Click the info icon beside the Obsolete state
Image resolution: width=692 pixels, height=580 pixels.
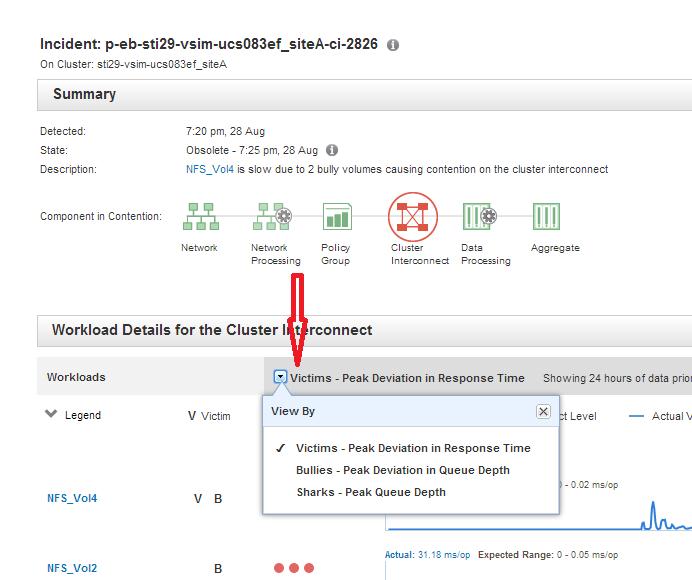(x=332, y=150)
